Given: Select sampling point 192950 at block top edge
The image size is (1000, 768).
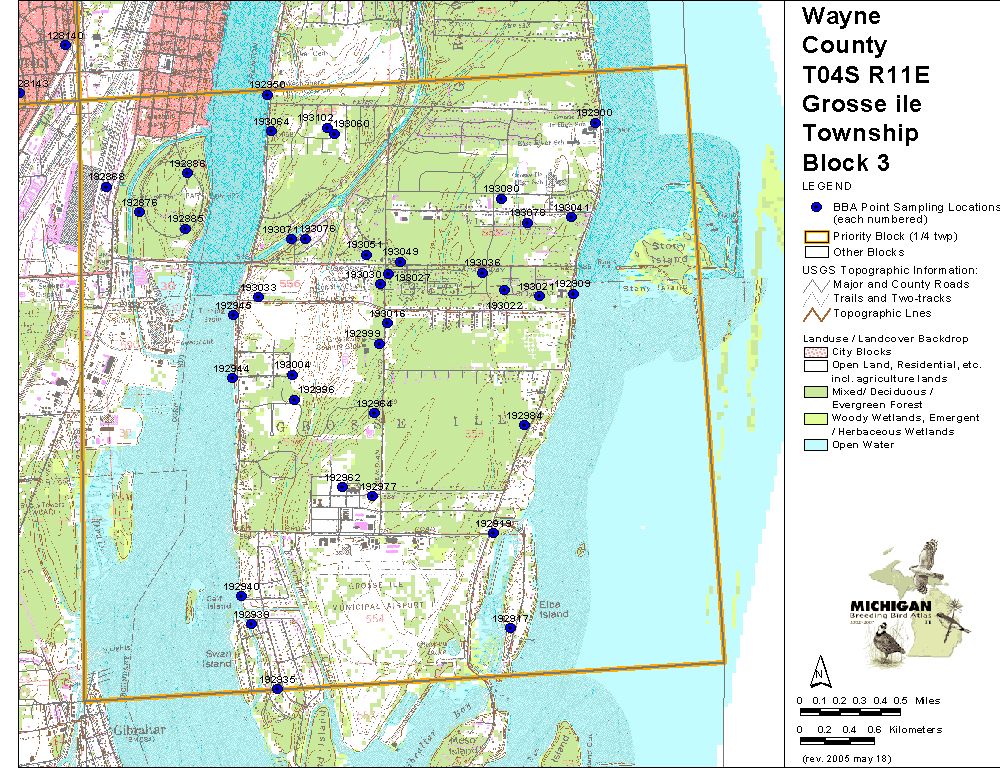Looking at the screenshot, I should coord(267,95).
